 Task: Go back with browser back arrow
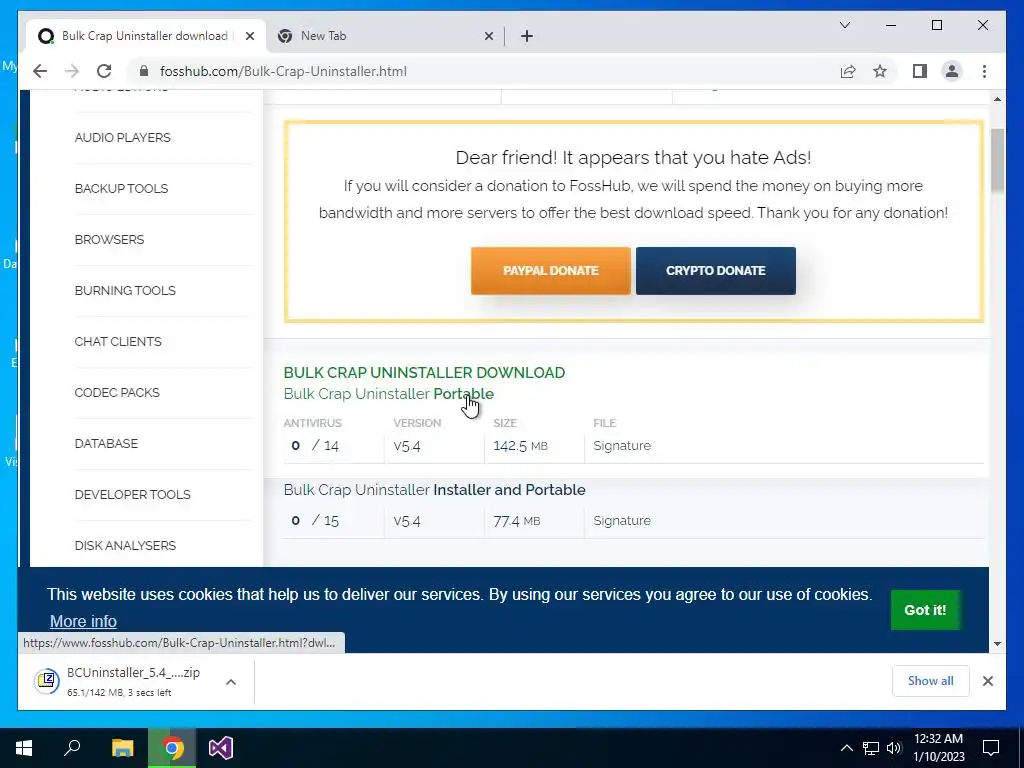pos(40,71)
